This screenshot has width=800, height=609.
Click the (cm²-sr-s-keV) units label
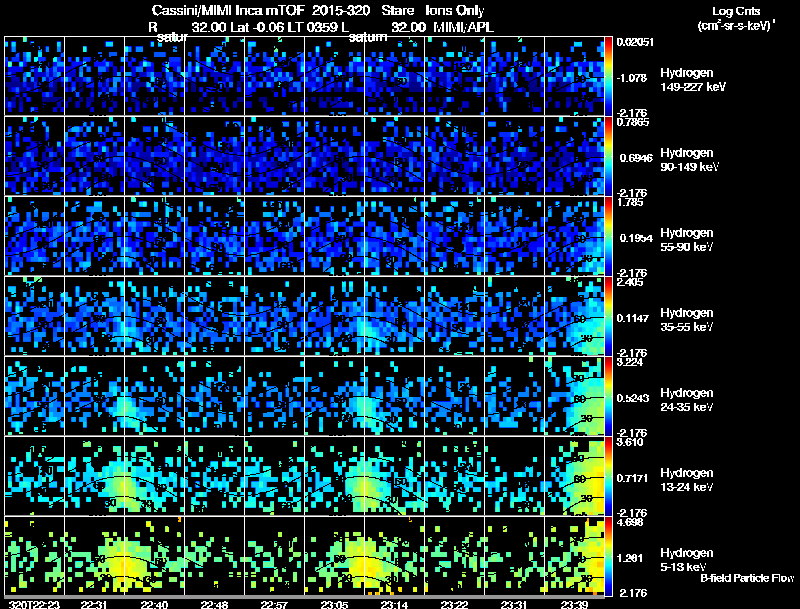tap(736, 25)
